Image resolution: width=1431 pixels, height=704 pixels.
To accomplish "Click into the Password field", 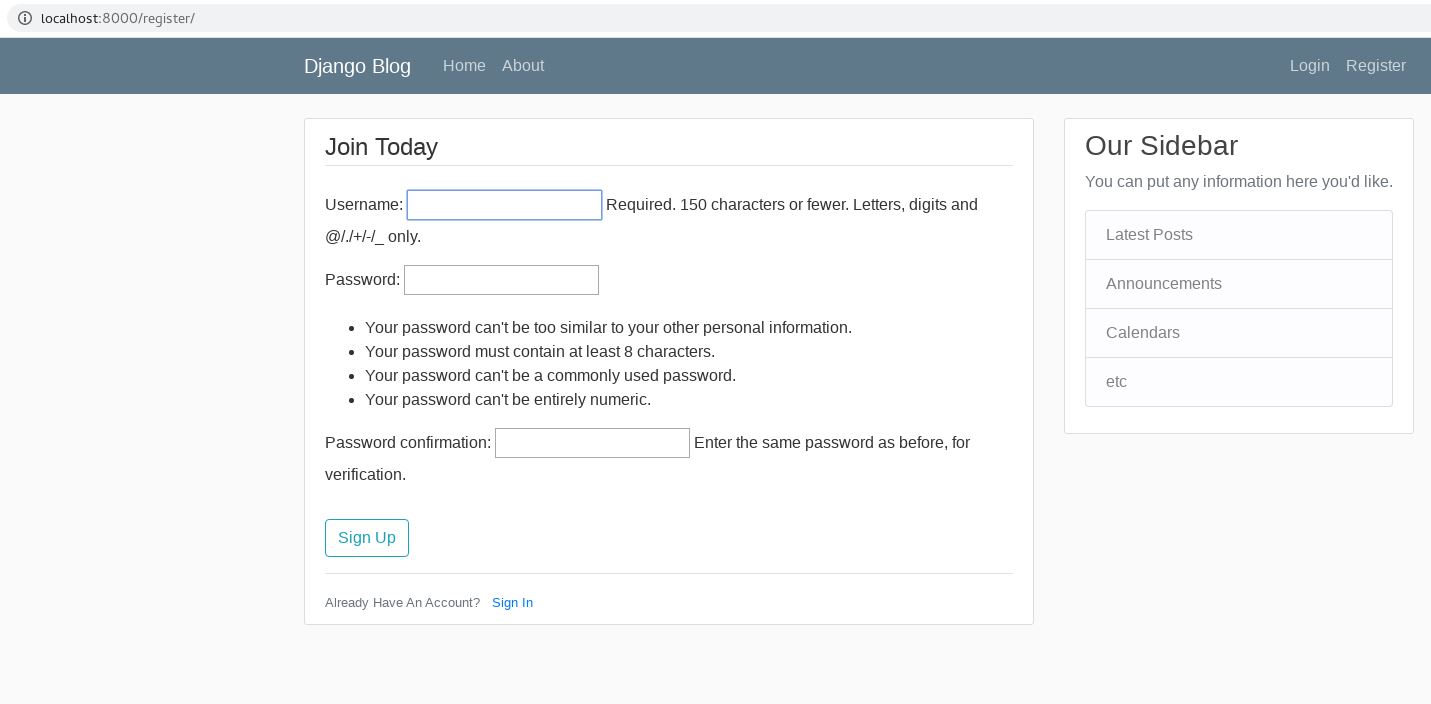I will [501, 280].
